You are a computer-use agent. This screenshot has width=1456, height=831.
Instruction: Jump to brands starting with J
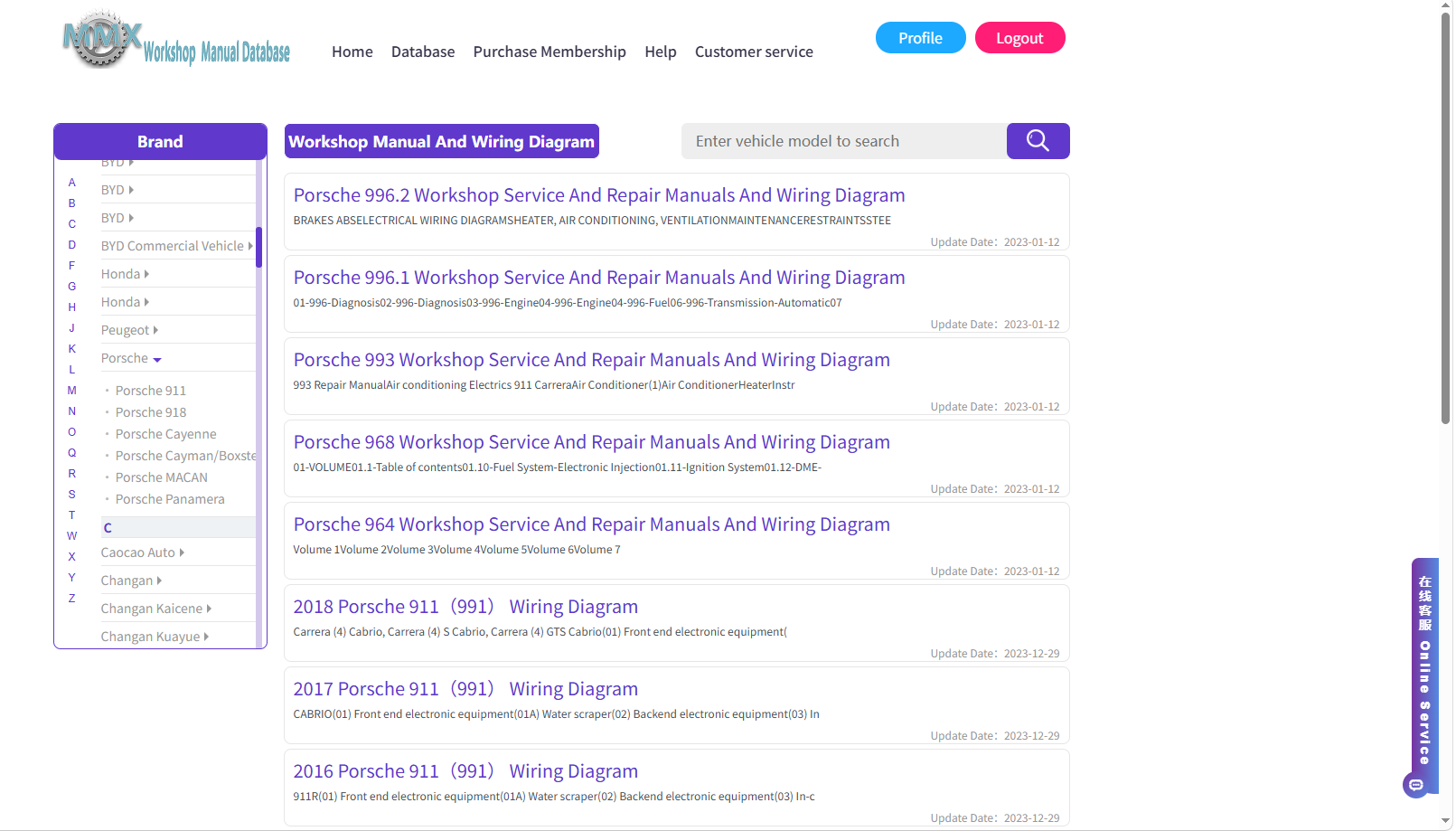pyautogui.click(x=72, y=328)
